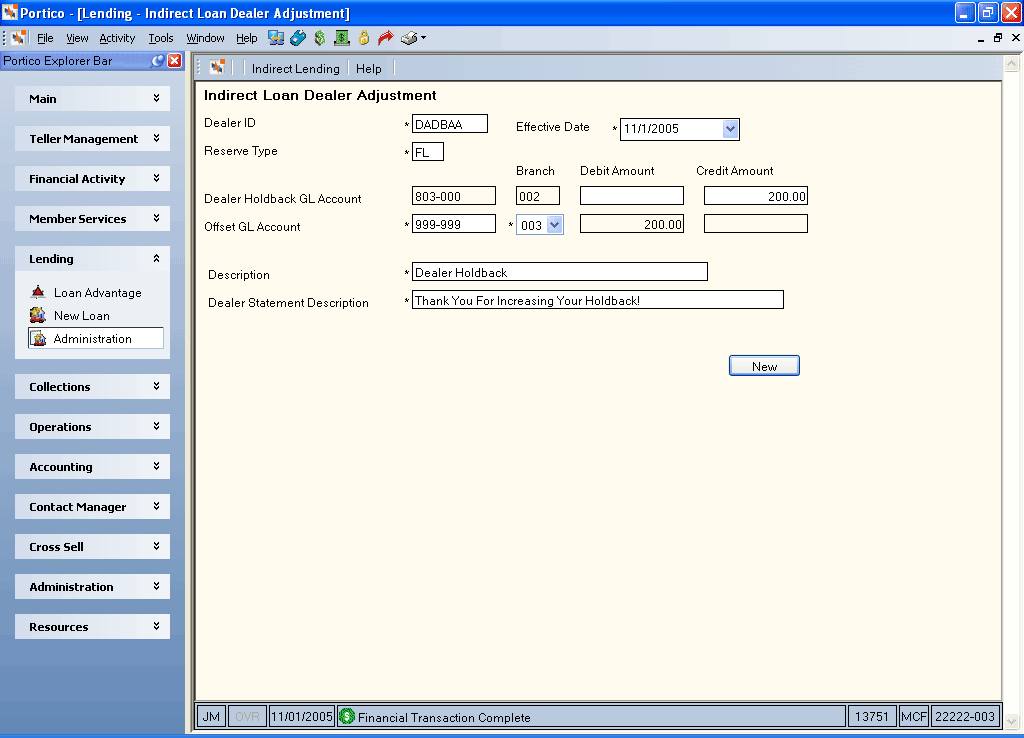This screenshot has width=1024, height=738.
Task: Expand the Administration section at sidebar bottom
Action: pyautogui.click(x=92, y=586)
